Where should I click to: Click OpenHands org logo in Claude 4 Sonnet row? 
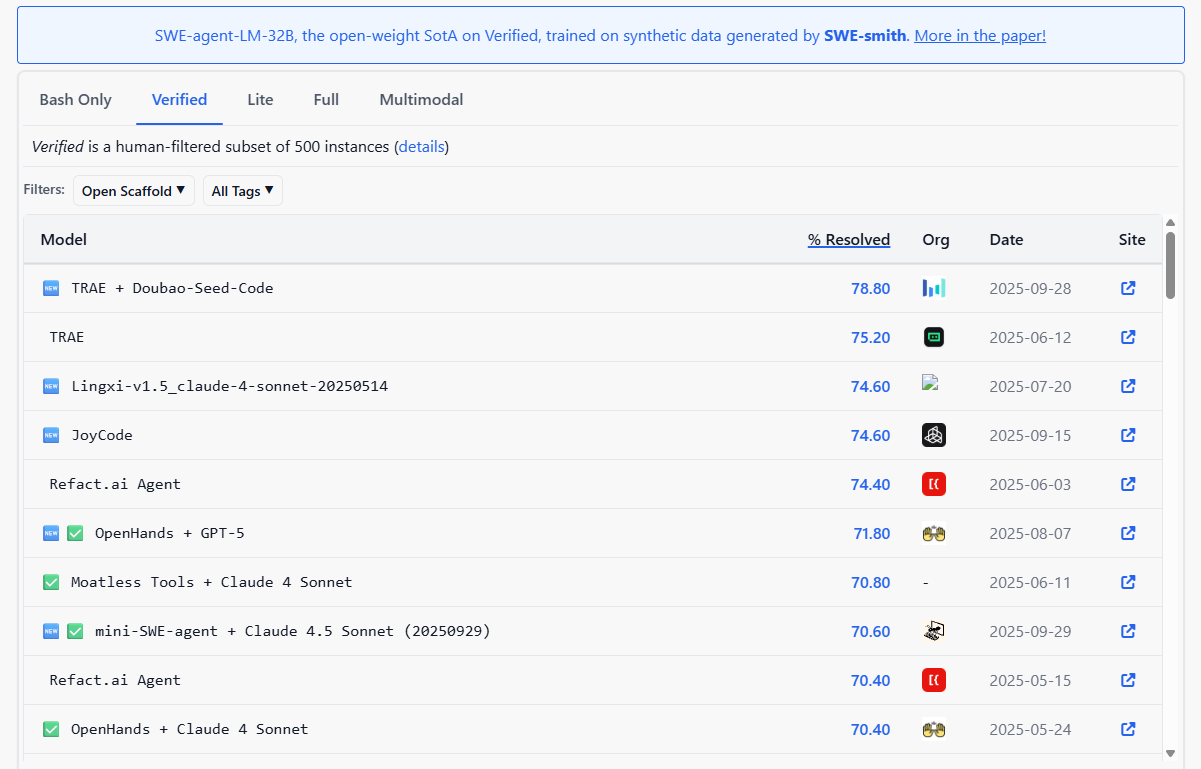coord(934,730)
